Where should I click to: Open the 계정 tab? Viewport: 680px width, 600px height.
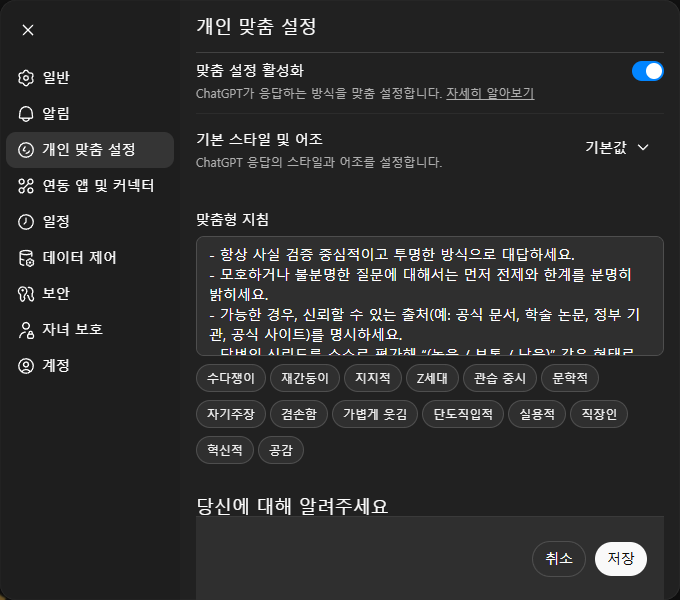tap(90, 366)
